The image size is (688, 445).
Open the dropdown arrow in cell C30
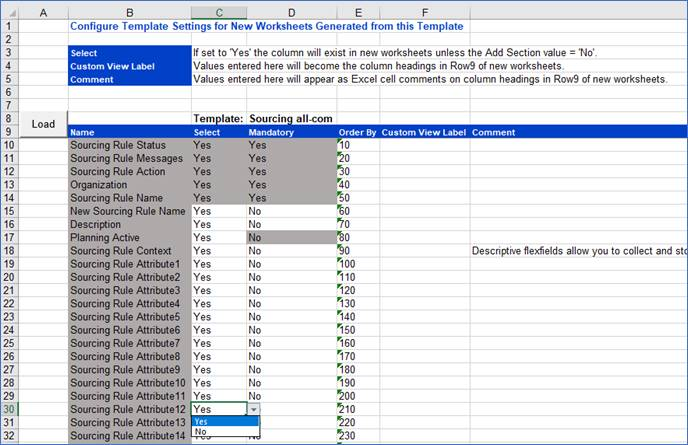254,409
